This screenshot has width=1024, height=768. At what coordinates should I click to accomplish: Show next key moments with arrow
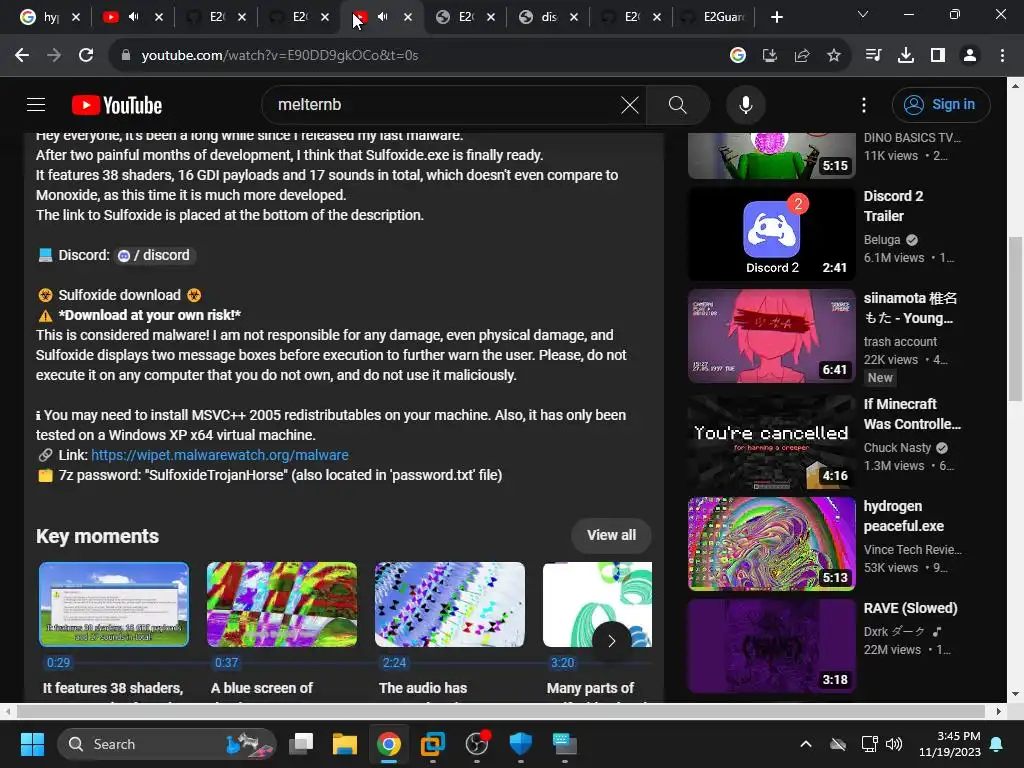point(611,641)
